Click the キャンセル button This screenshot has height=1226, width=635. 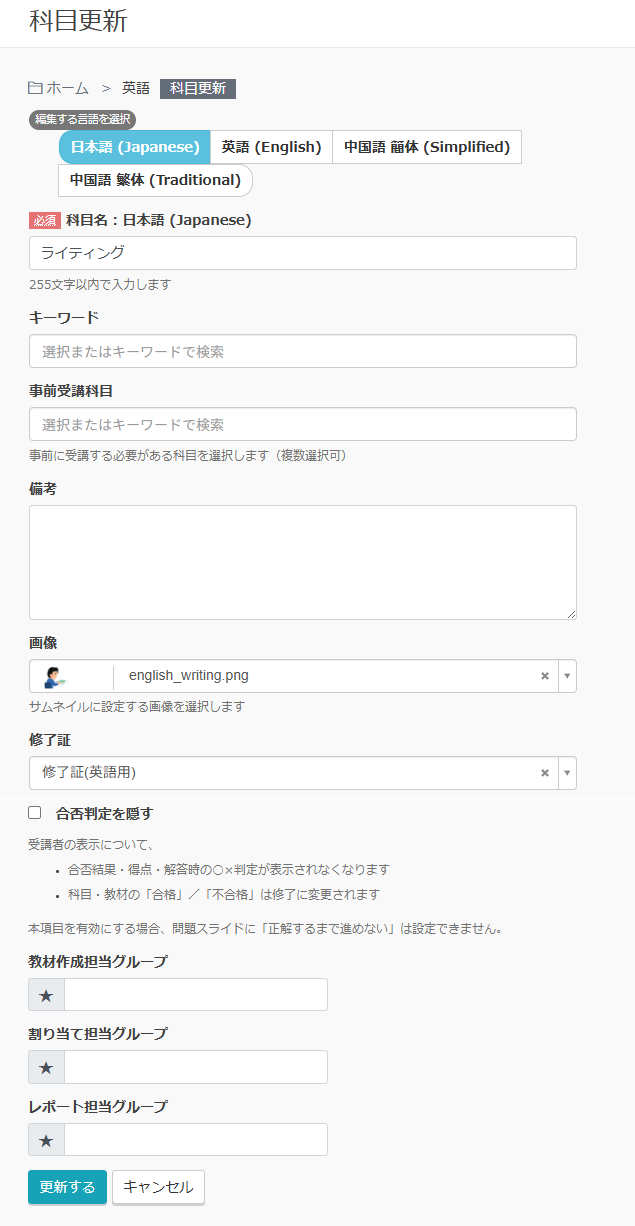(158, 1187)
